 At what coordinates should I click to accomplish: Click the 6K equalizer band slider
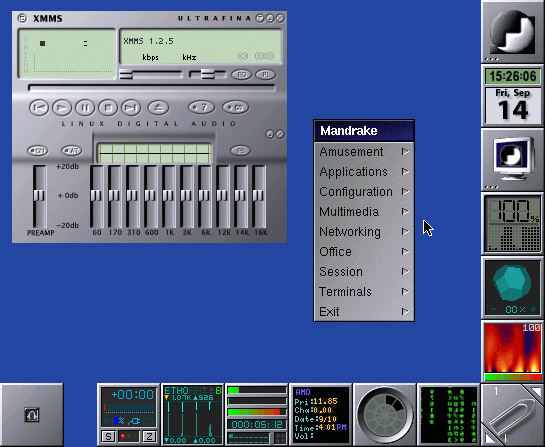[x=205, y=196]
